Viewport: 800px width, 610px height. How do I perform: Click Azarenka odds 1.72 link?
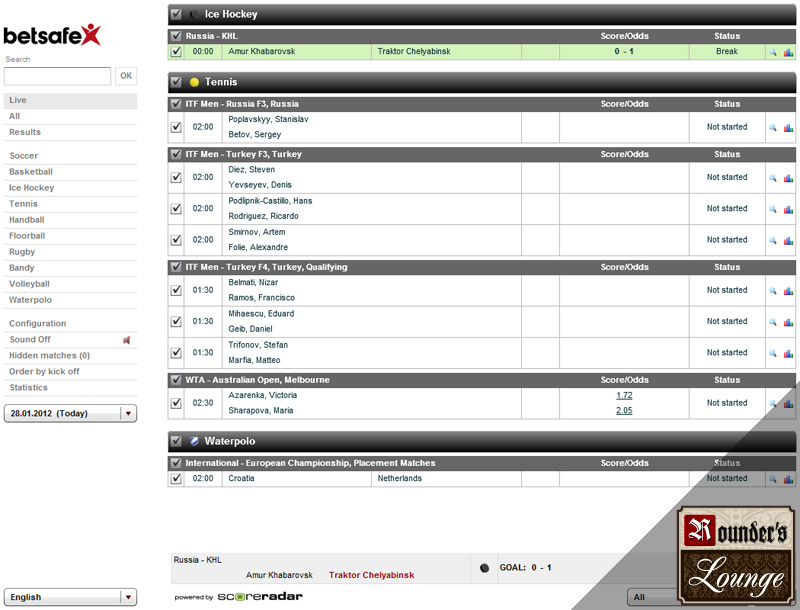(624, 395)
